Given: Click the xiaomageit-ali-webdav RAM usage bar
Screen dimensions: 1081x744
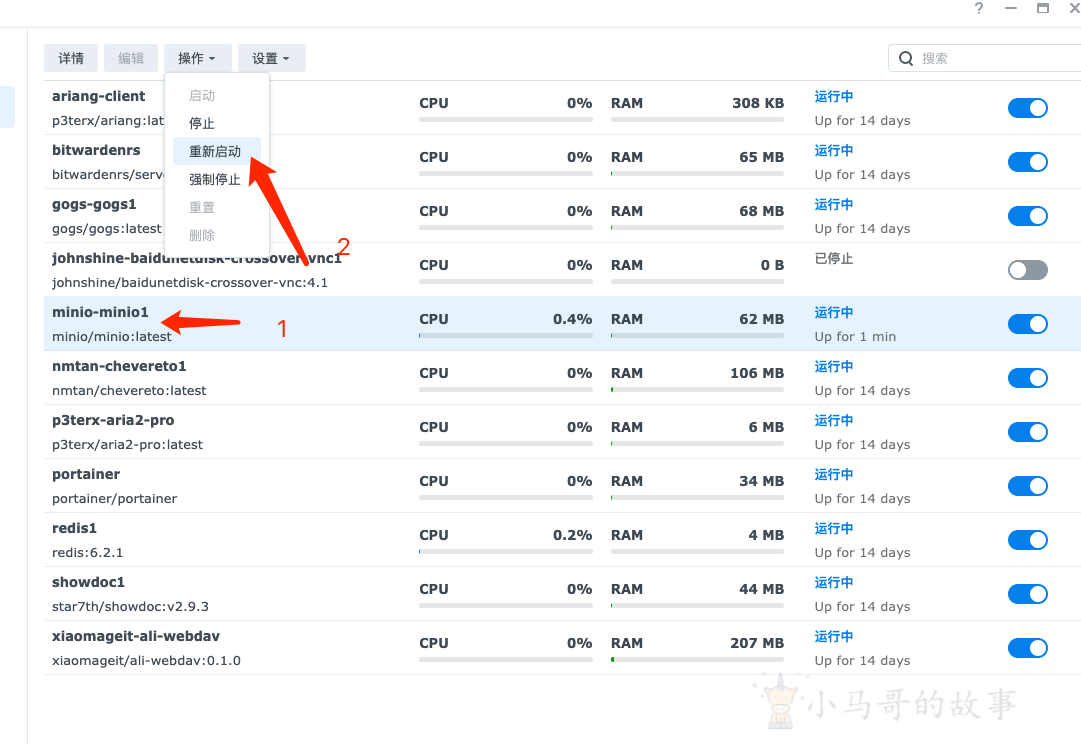Looking at the screenshot, I should pos(697,660).
